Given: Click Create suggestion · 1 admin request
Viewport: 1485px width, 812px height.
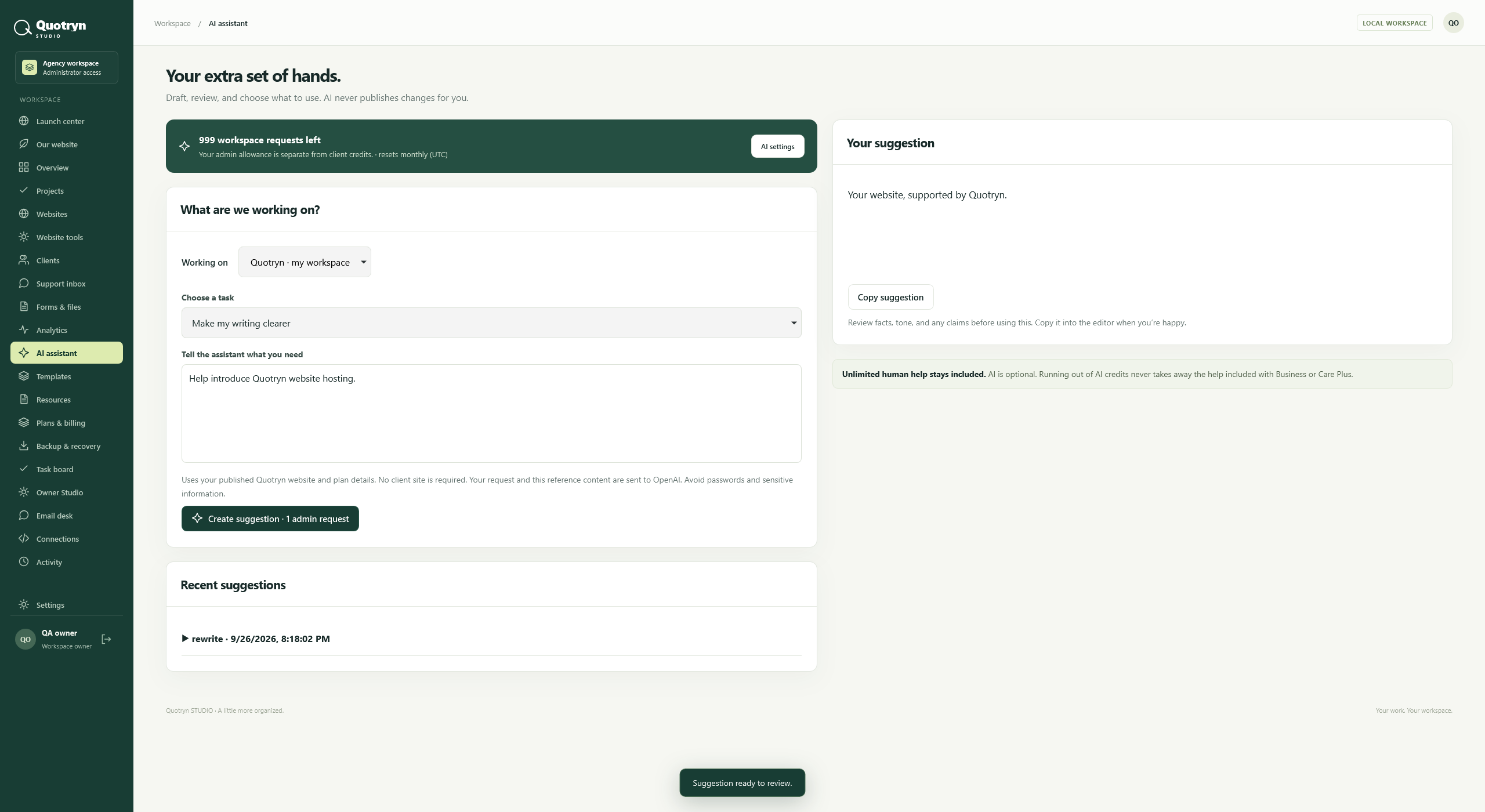Looking at the screenshot, I should coord(270,519).
